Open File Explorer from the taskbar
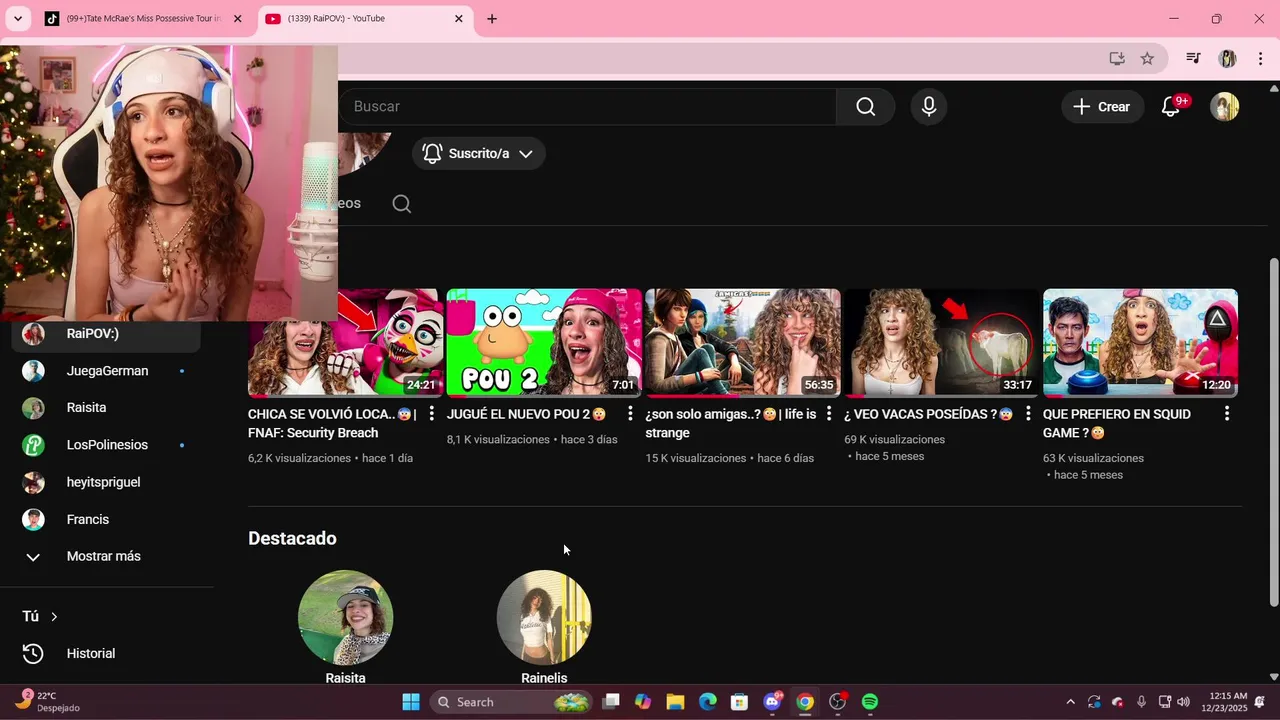 click(675, 702)
